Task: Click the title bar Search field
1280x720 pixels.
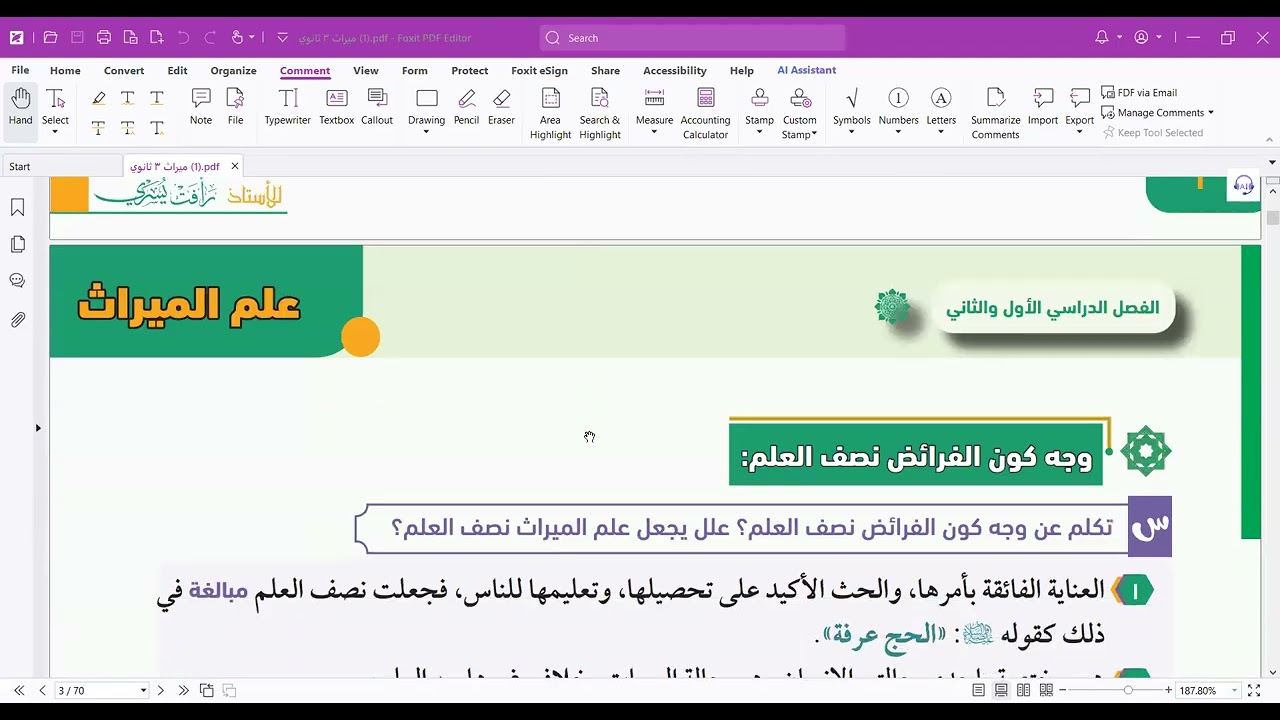Action: 692,38
